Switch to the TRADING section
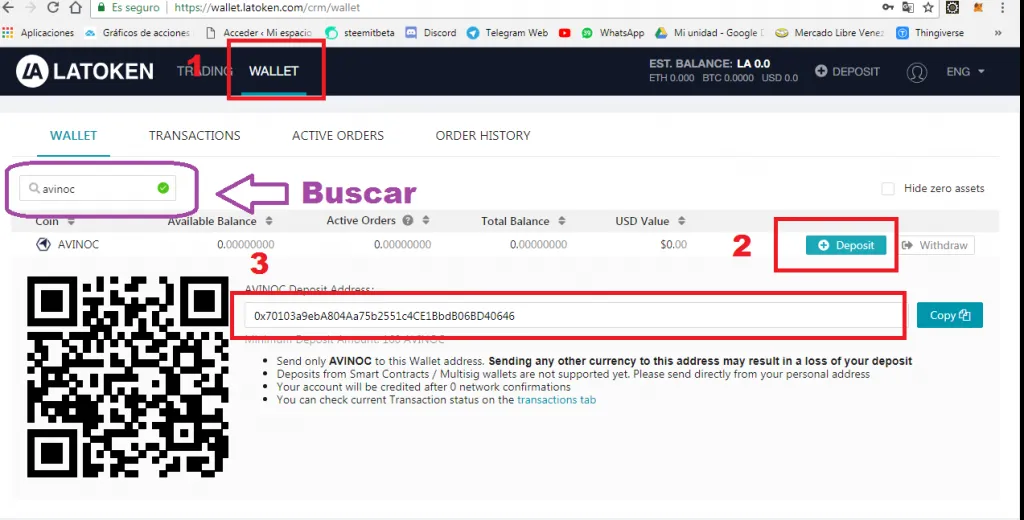Screen dimensions: 1024x520 pyautogui.click(x=204, y=71)
